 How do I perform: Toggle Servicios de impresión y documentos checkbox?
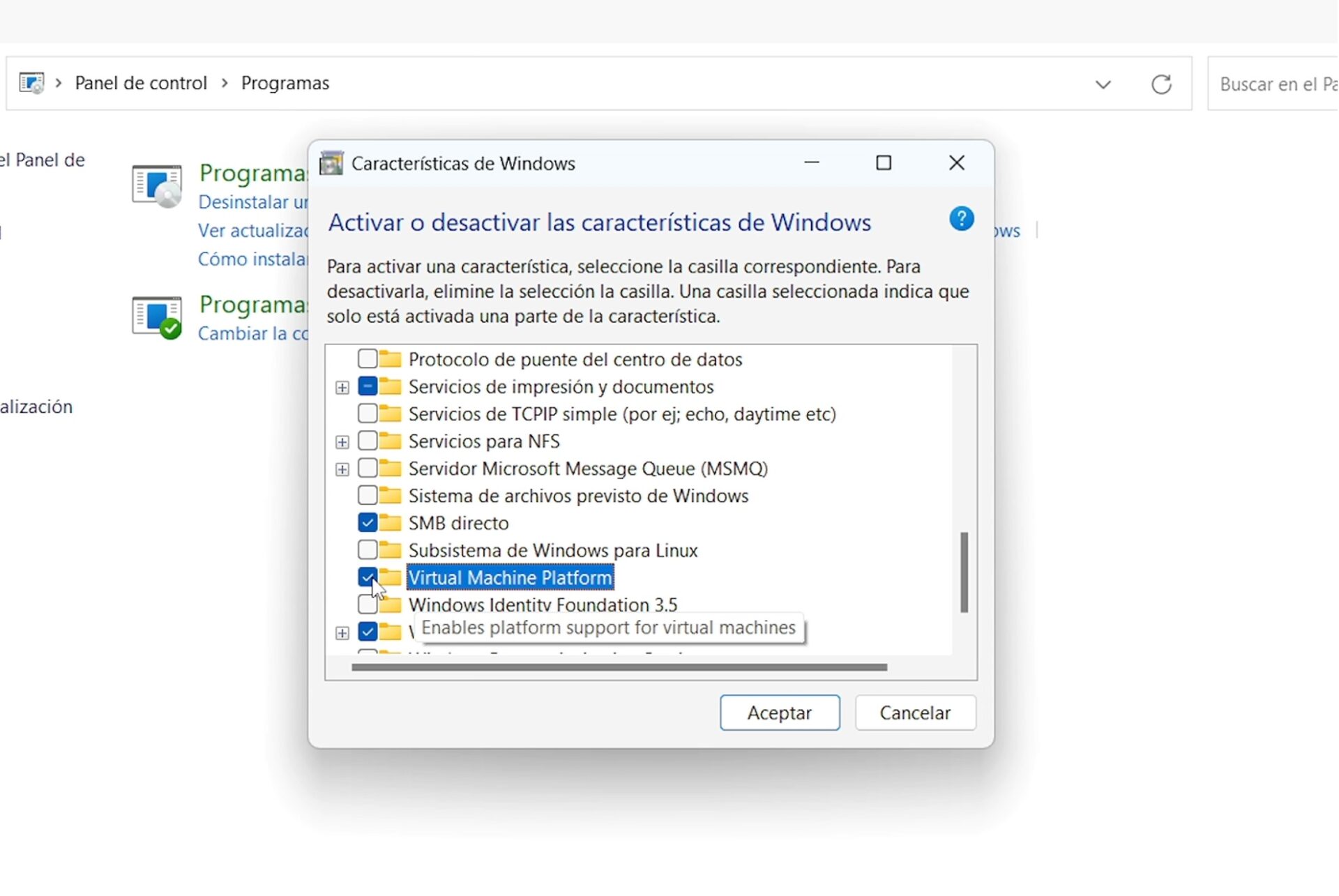coord(368,386)
